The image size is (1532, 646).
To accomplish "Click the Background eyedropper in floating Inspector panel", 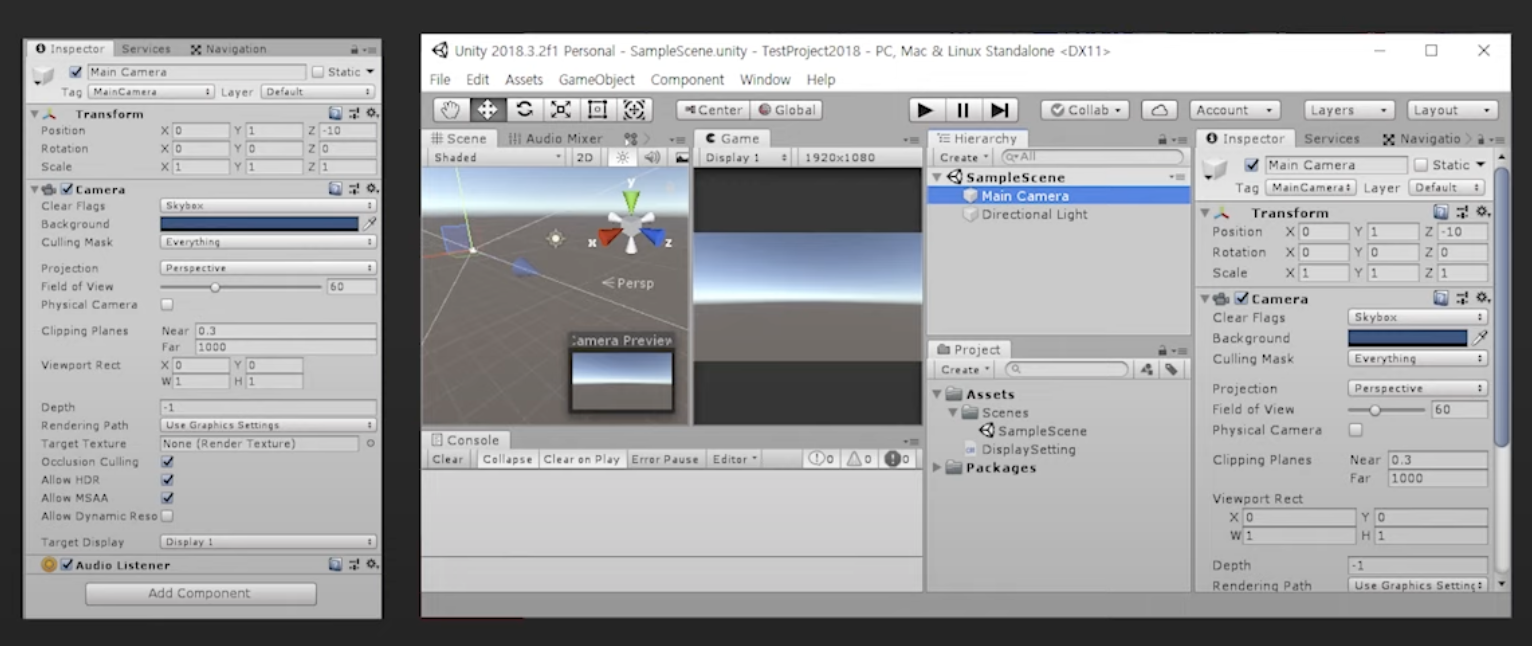I will (x=370, y=224).
